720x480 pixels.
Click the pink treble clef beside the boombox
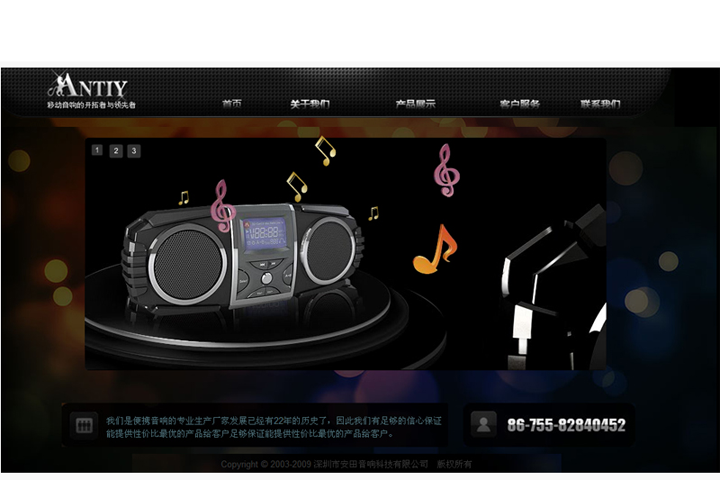(x=221, y=205)
